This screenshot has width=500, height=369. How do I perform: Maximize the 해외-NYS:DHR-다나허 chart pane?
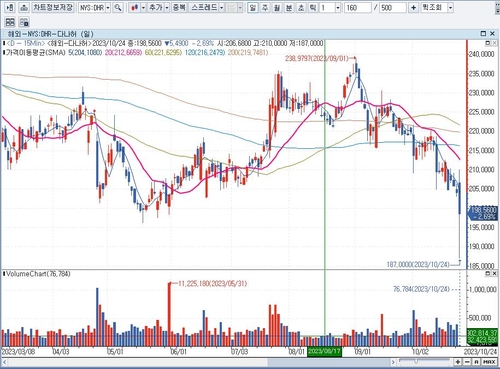click(x=483, y=34)
